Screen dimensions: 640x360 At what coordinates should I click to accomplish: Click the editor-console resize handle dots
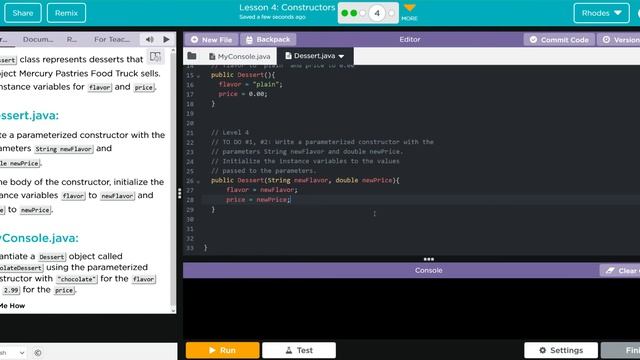pos(429,259)
